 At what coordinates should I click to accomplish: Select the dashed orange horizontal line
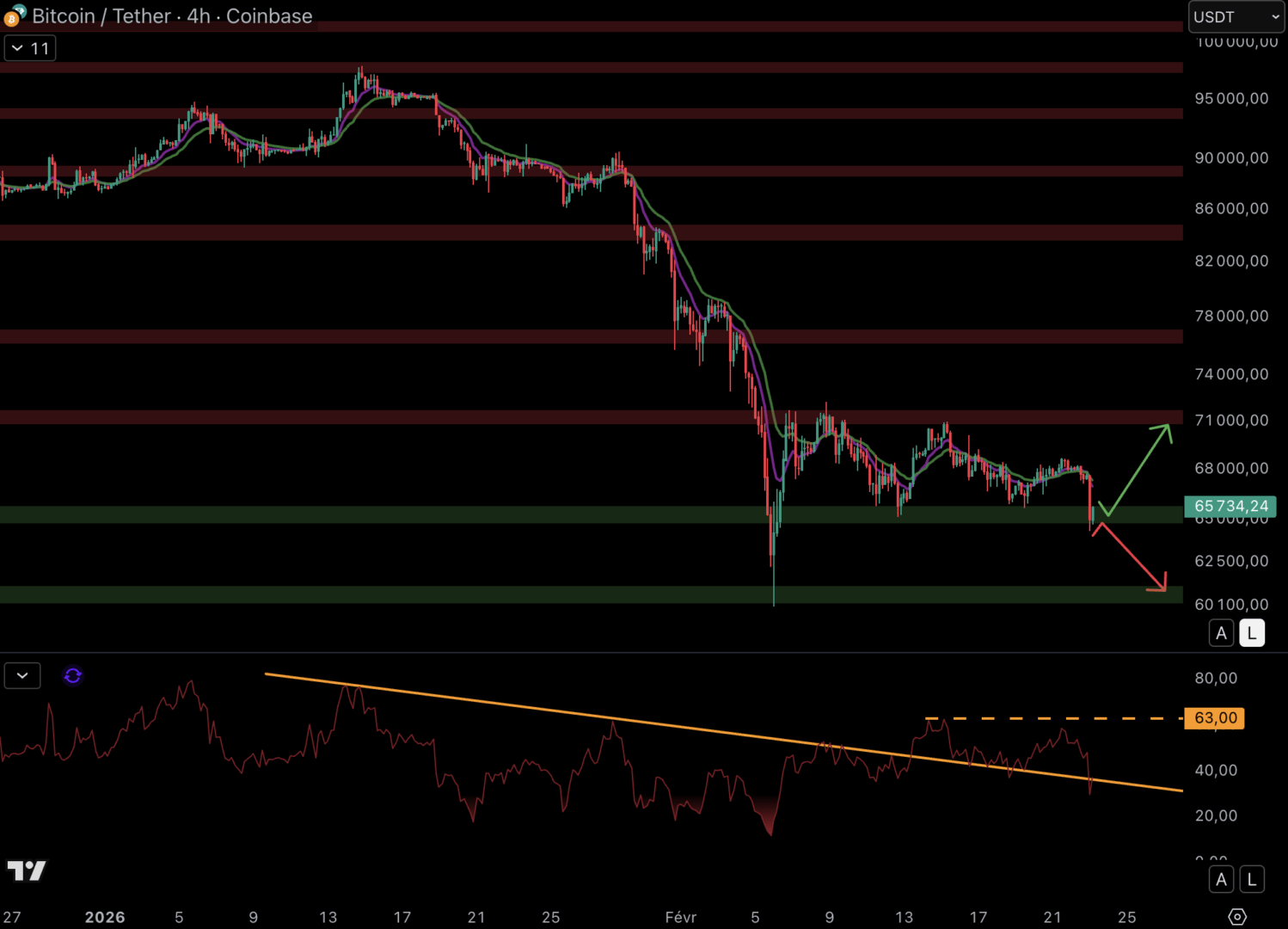(x=1058, y=718)
